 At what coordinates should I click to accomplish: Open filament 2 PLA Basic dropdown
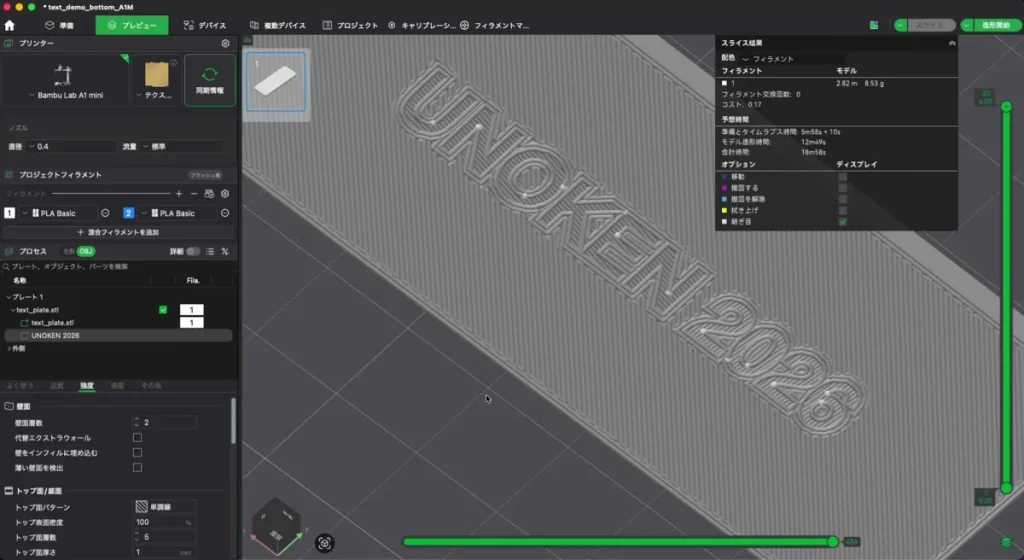click(178, 213)
